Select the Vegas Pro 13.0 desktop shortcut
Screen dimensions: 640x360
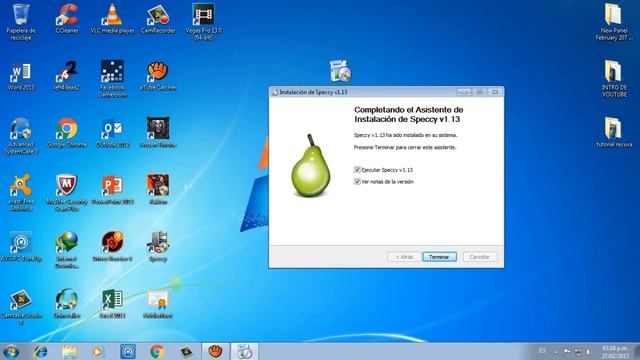pos(204,22)
